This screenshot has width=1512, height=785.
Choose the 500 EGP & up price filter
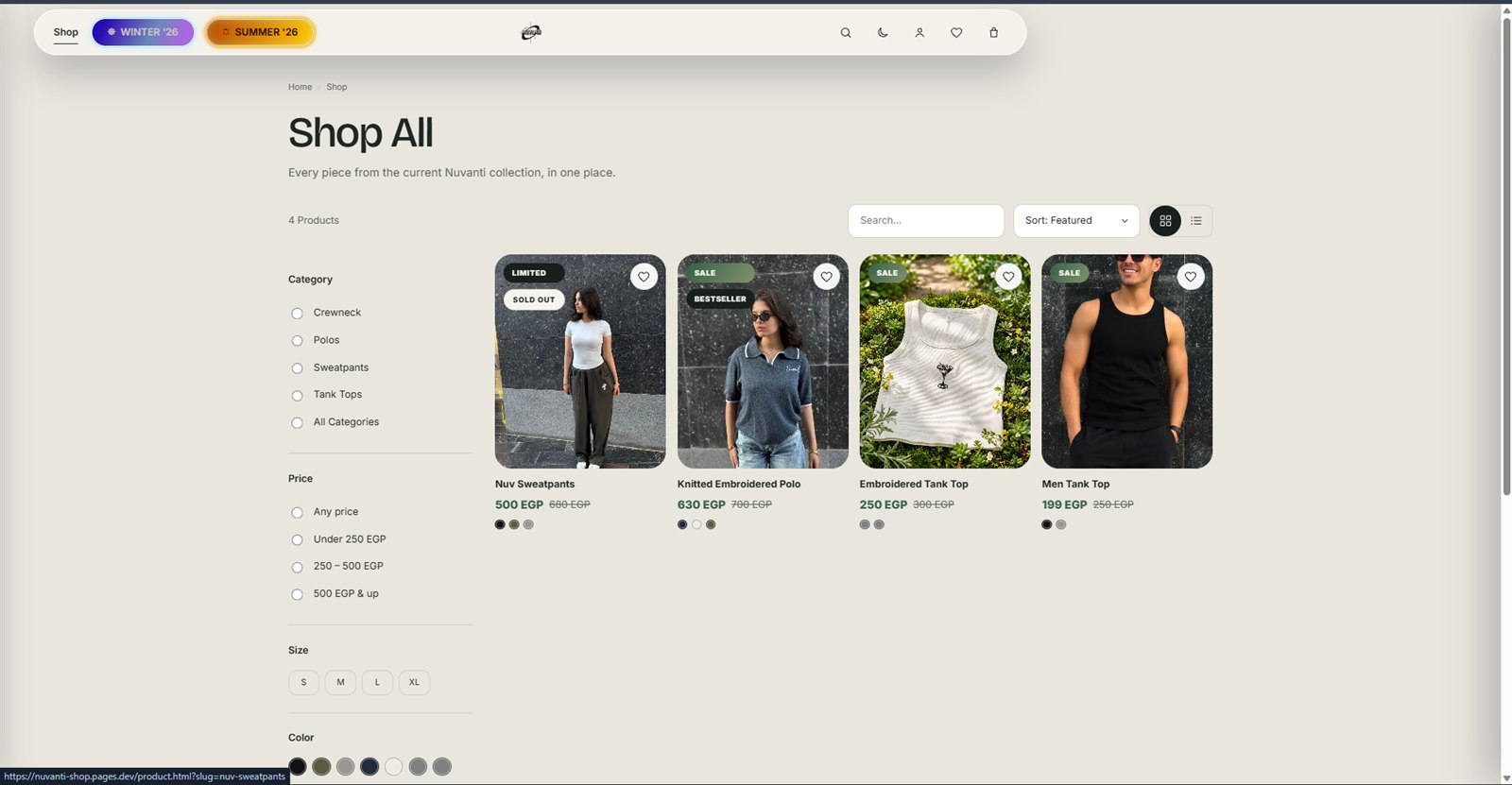pyautogui.click(x=297, y=594)
